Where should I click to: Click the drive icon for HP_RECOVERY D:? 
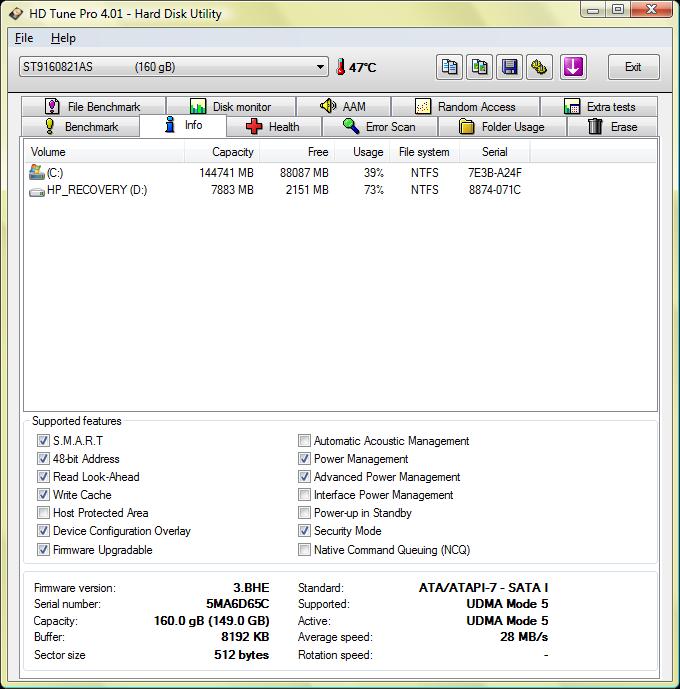[x=37, y=192]
